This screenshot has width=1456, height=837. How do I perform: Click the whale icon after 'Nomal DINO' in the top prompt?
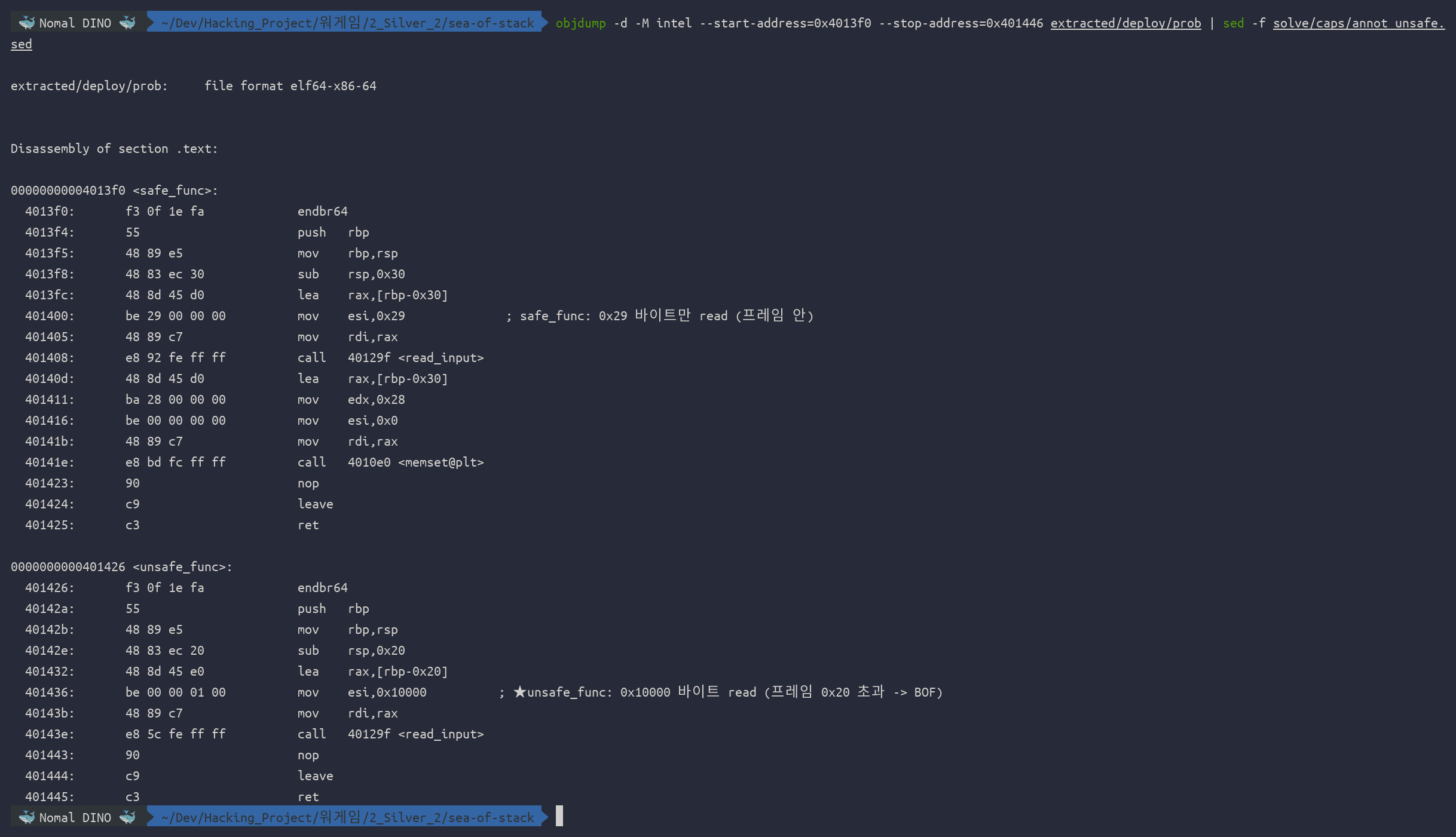click(127, 23)
